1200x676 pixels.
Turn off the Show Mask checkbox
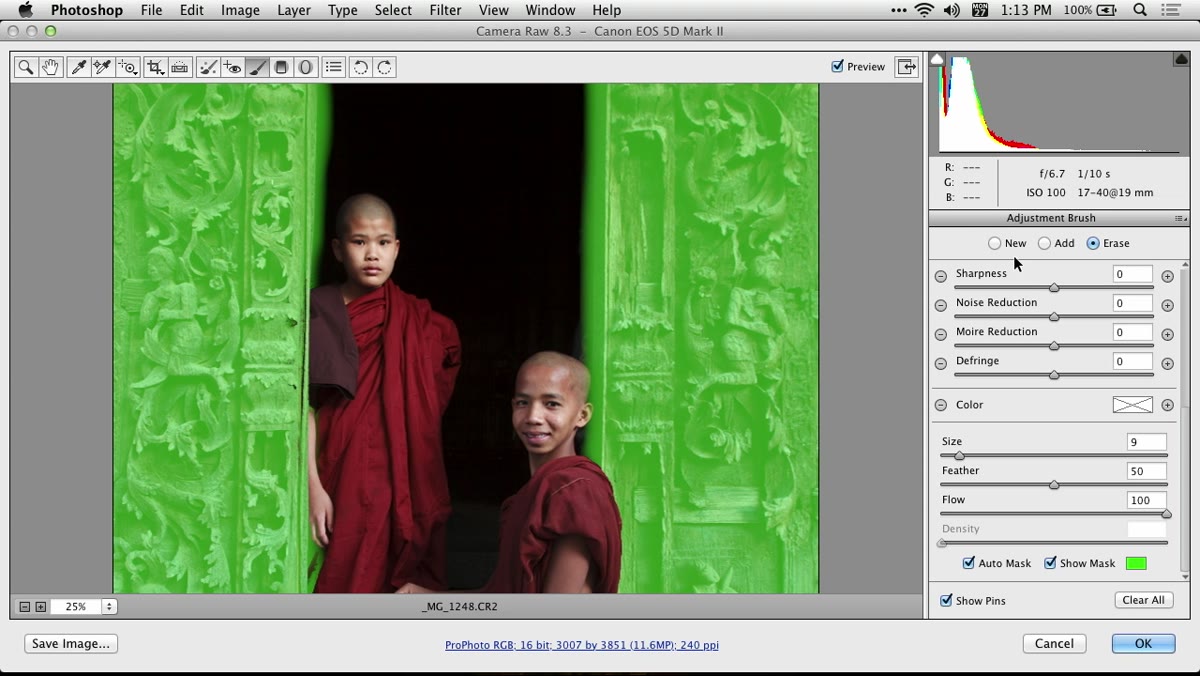coord(1050,563)
